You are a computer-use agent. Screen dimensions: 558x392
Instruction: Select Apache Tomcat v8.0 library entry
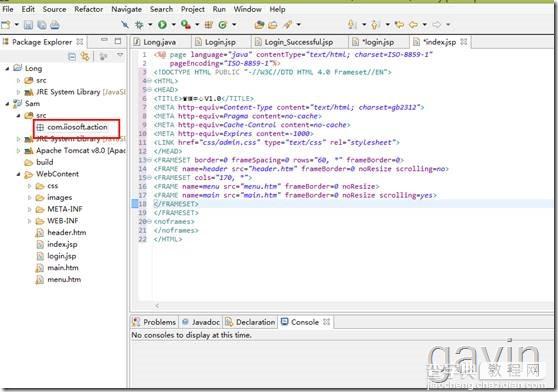pos(75,150)
